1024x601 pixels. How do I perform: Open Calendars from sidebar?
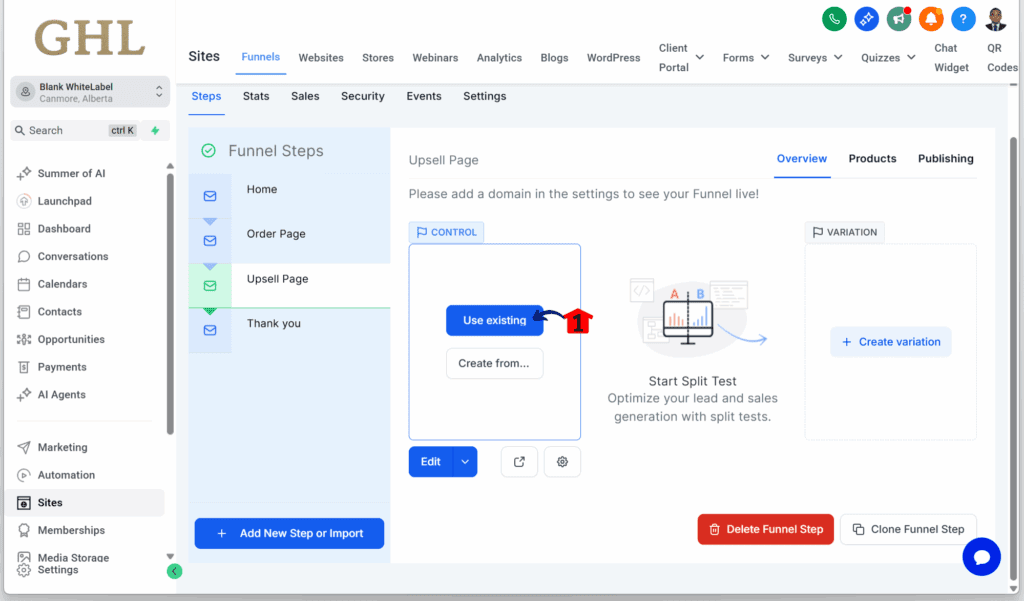tap(62, 284)
